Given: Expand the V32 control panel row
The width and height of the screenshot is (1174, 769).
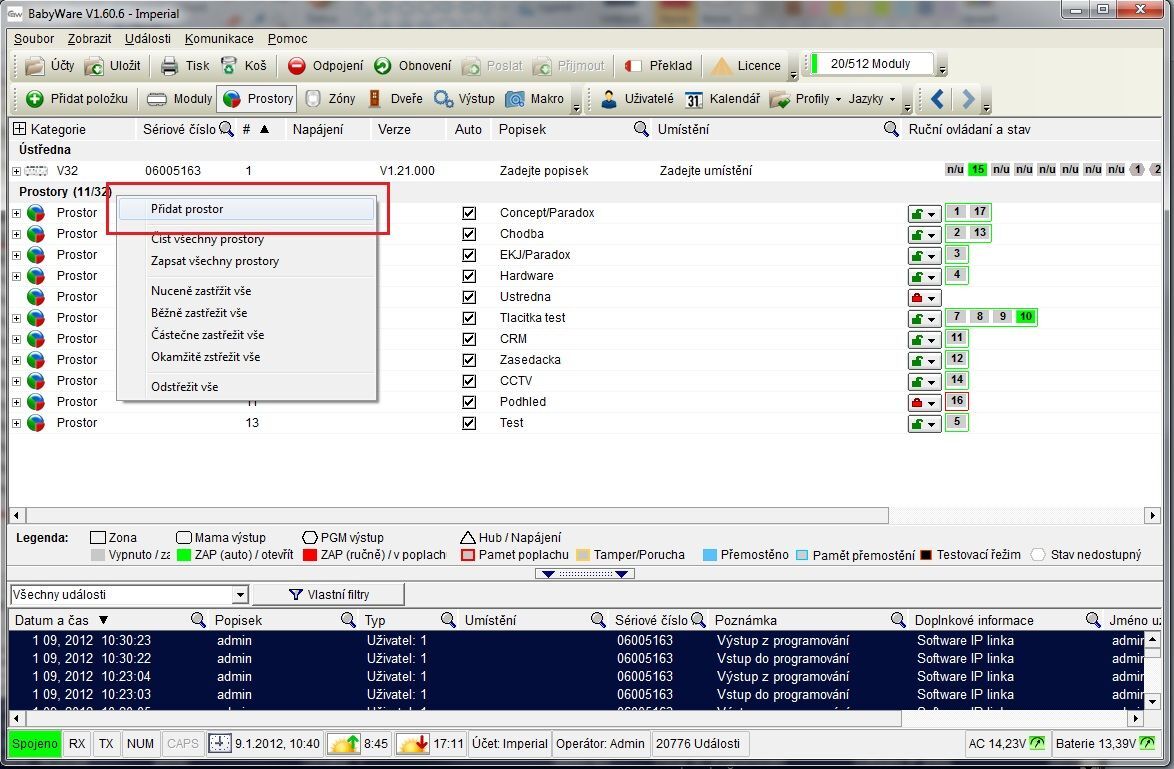Looking at the screenshot, I should pyautogui.click(x=16, y=171).
